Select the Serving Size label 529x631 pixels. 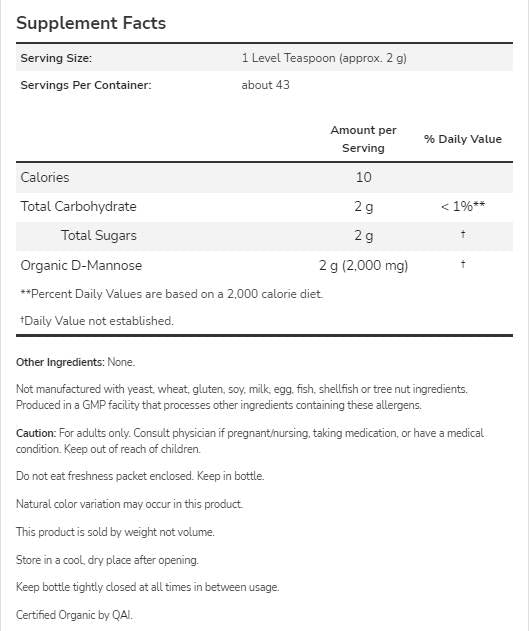pyautogui.click(x=56, y=58)
